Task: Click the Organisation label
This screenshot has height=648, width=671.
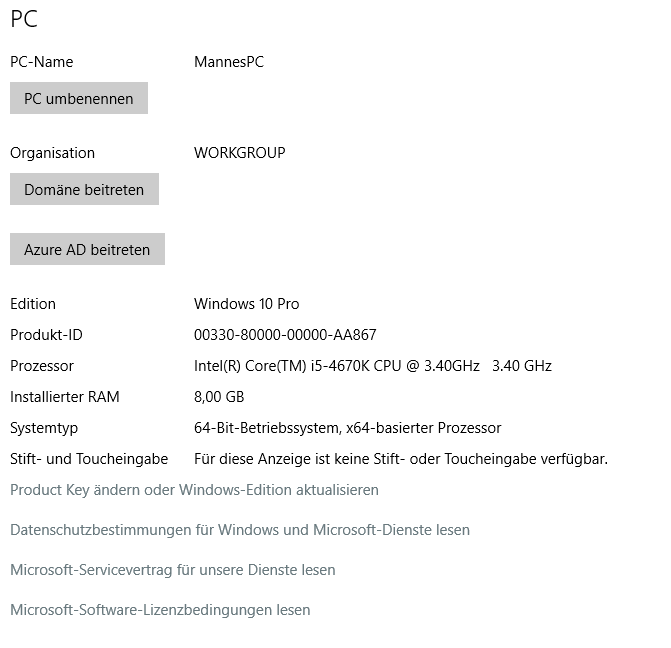Action: click(x=52, y=153)
